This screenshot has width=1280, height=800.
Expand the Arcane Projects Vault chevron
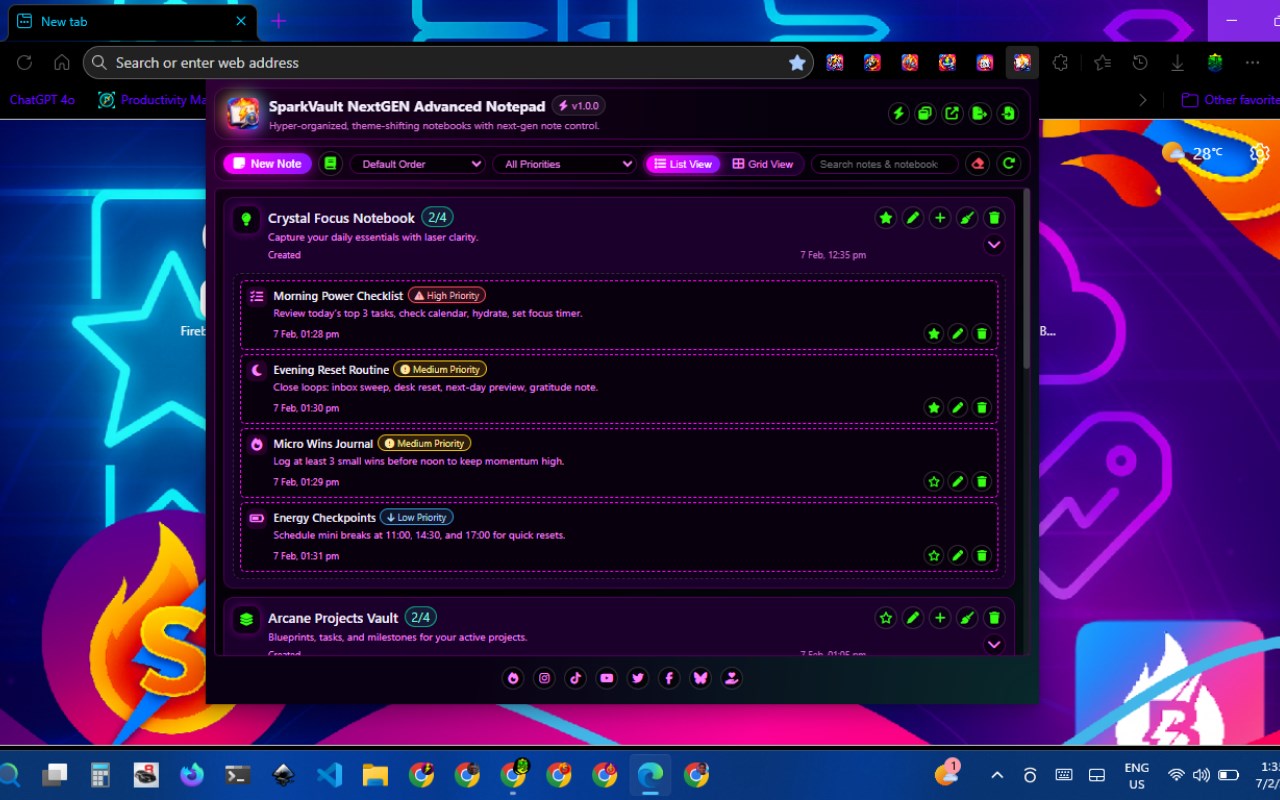point(994,645)
